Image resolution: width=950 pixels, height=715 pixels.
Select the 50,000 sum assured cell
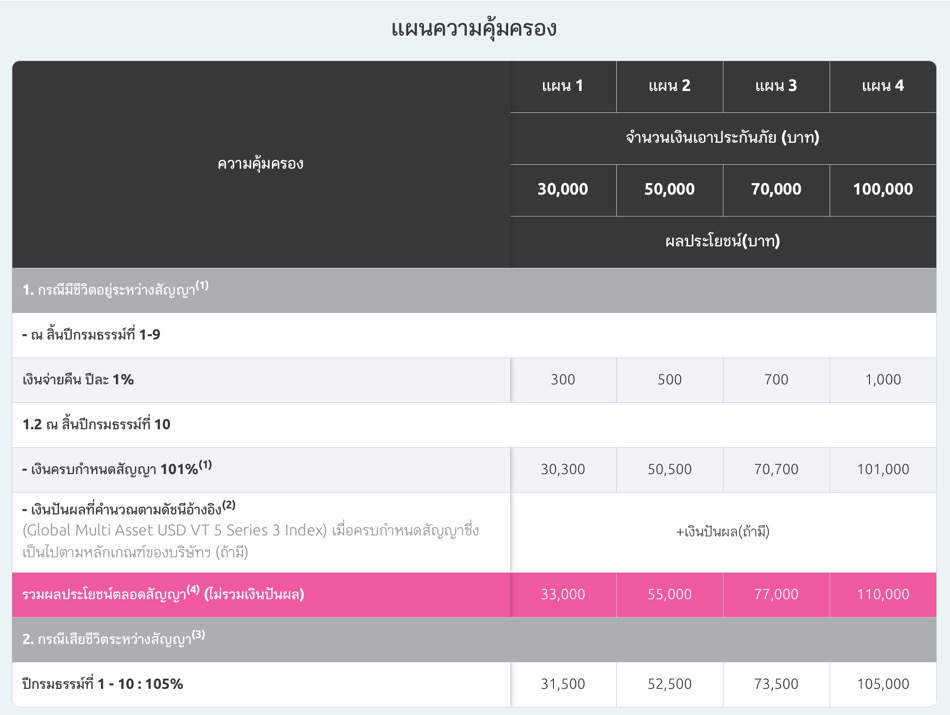(x=669, y=190)
